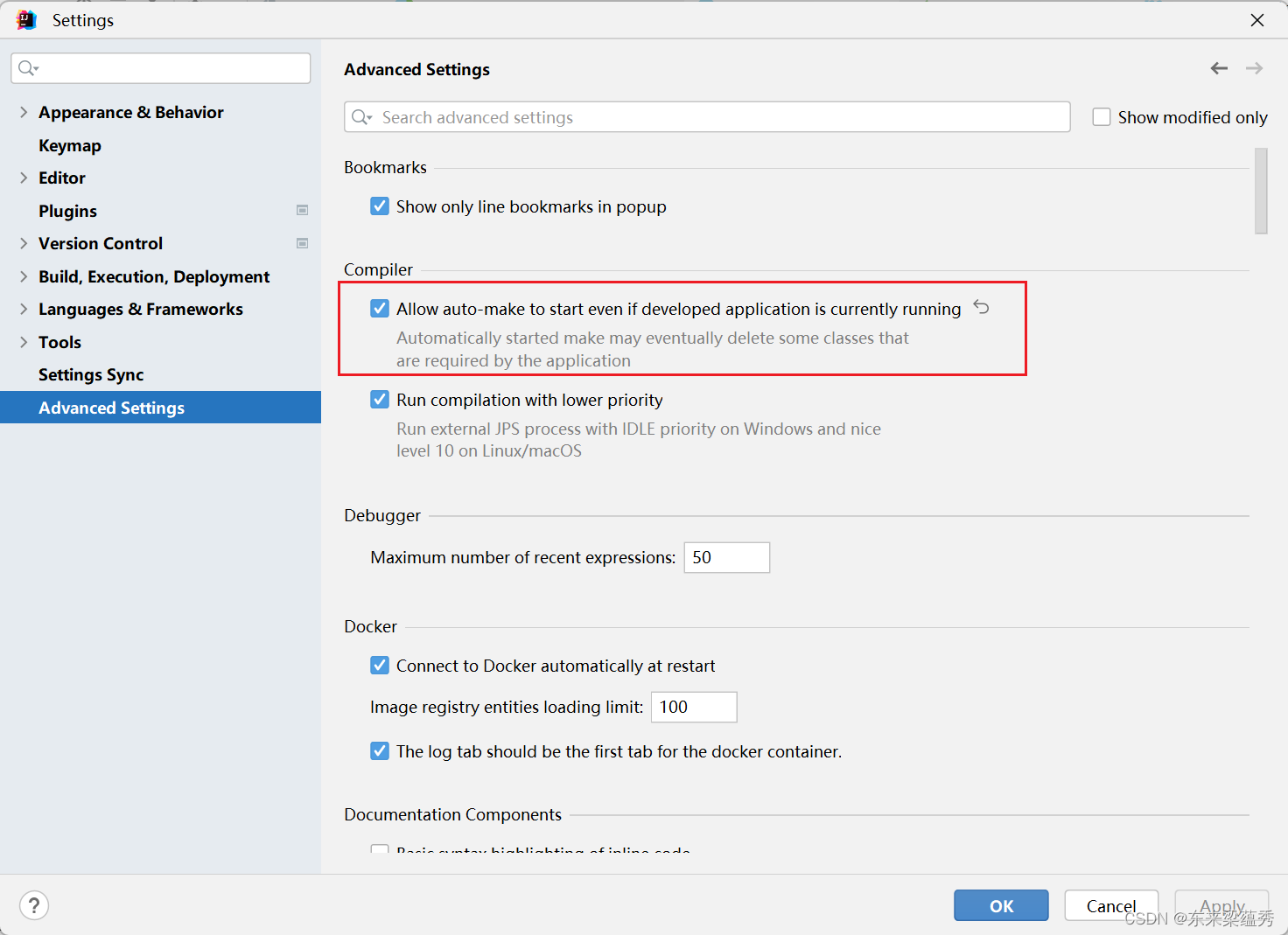Reset the auto-make setting with revert arrow
This screenshot has width=1288, height=935.
click(x=982, y=307)
